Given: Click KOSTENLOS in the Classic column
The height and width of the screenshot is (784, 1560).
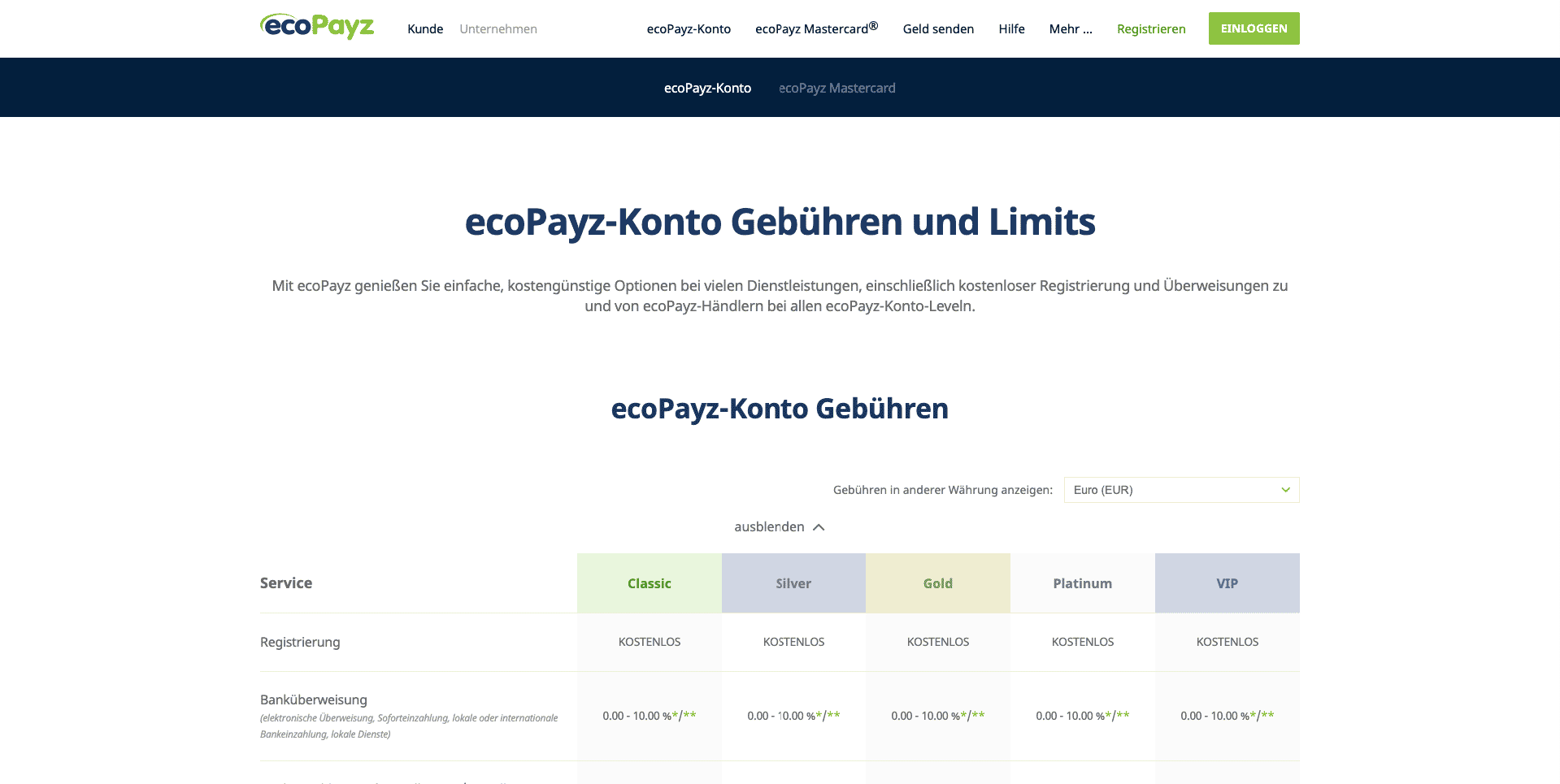Looking at the screenshot, I should pyautogui.click(x=650, y=642).
